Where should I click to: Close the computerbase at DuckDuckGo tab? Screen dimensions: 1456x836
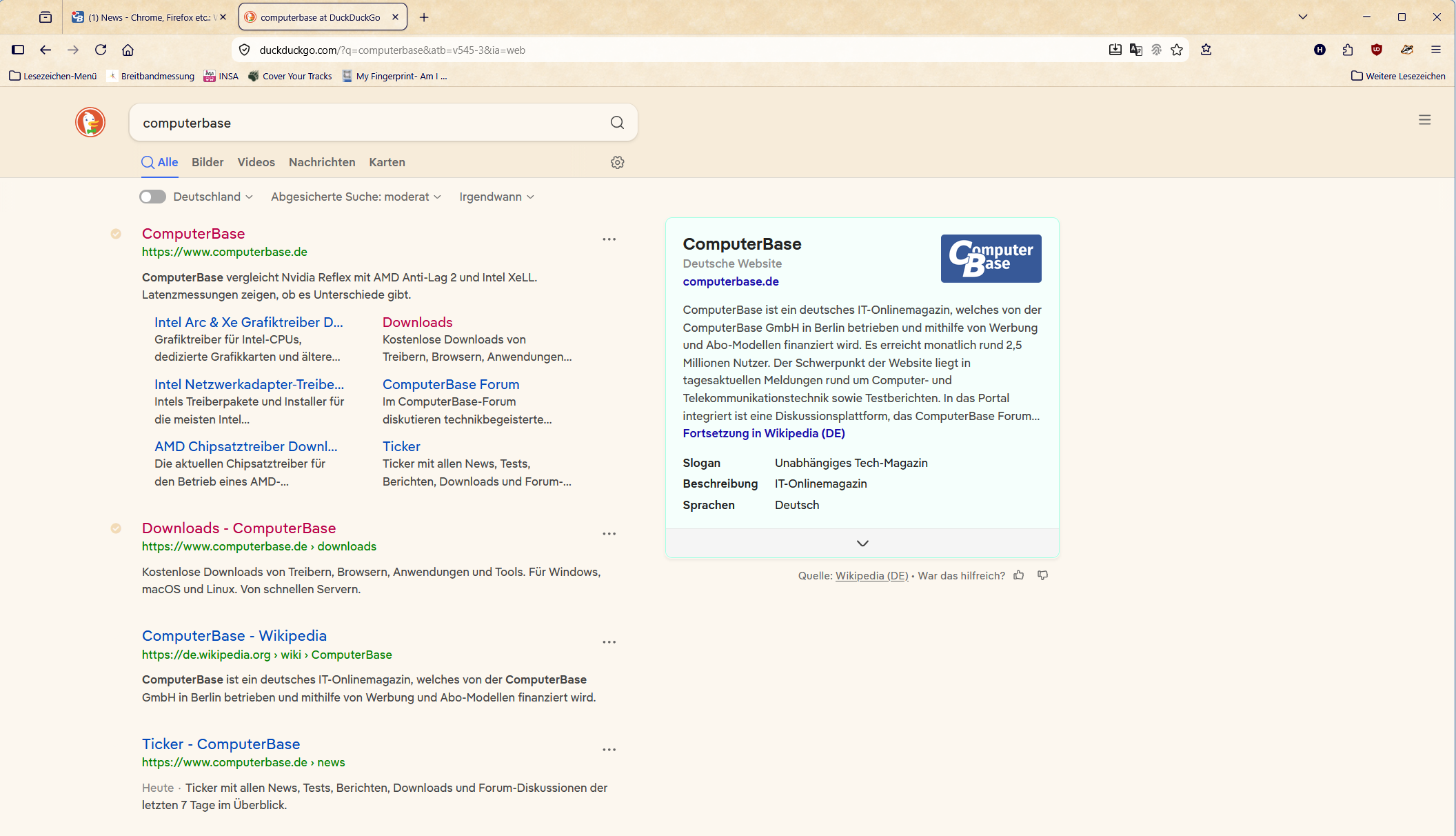click(395, 17)
